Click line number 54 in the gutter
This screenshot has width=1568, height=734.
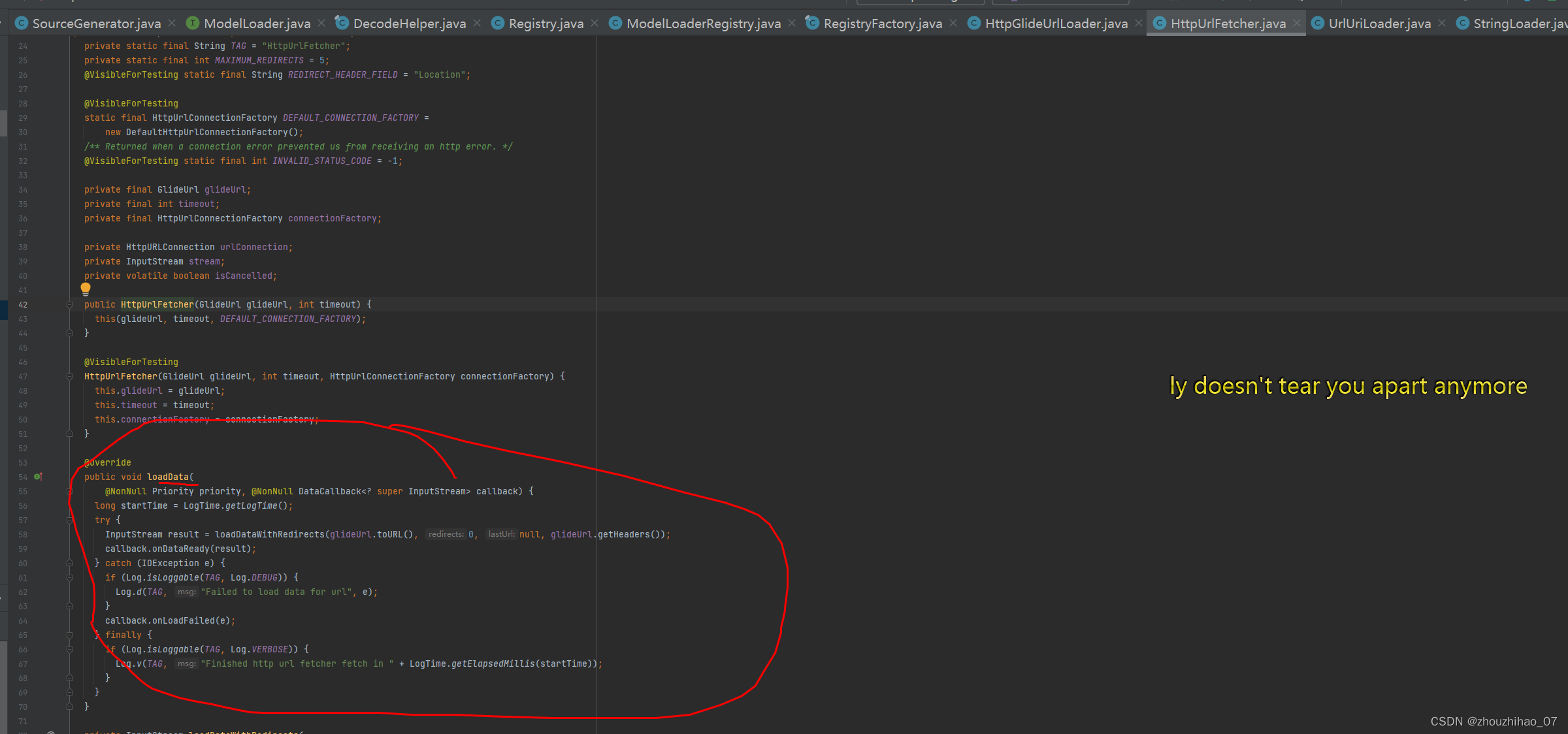23,477
